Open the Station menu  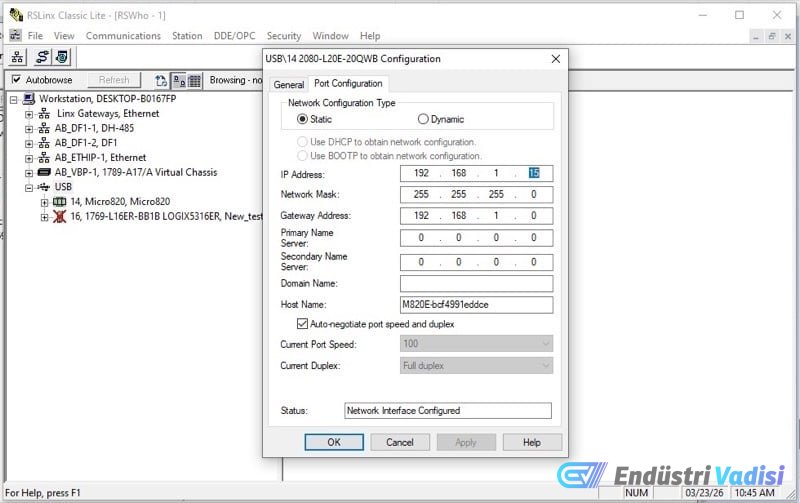[x=187, y=36]
